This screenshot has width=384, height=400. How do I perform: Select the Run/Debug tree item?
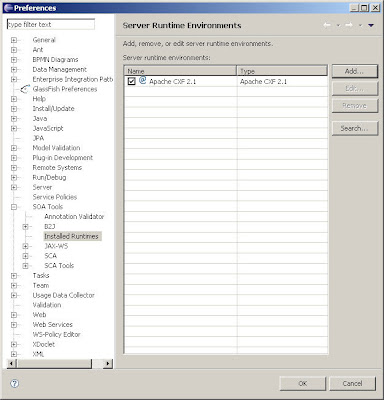click(x=49, y=177)
